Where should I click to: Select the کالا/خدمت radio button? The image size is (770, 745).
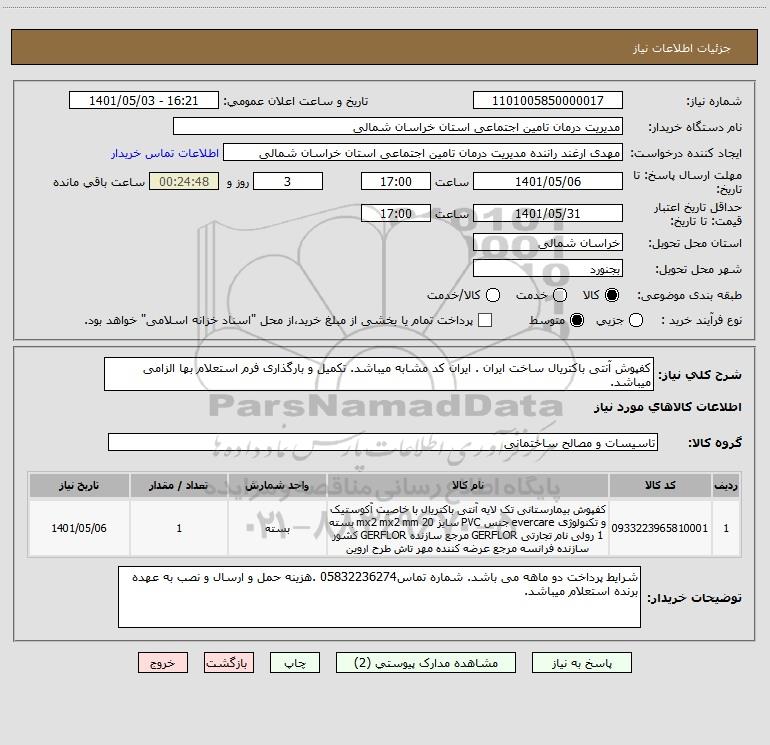(493, 295)
